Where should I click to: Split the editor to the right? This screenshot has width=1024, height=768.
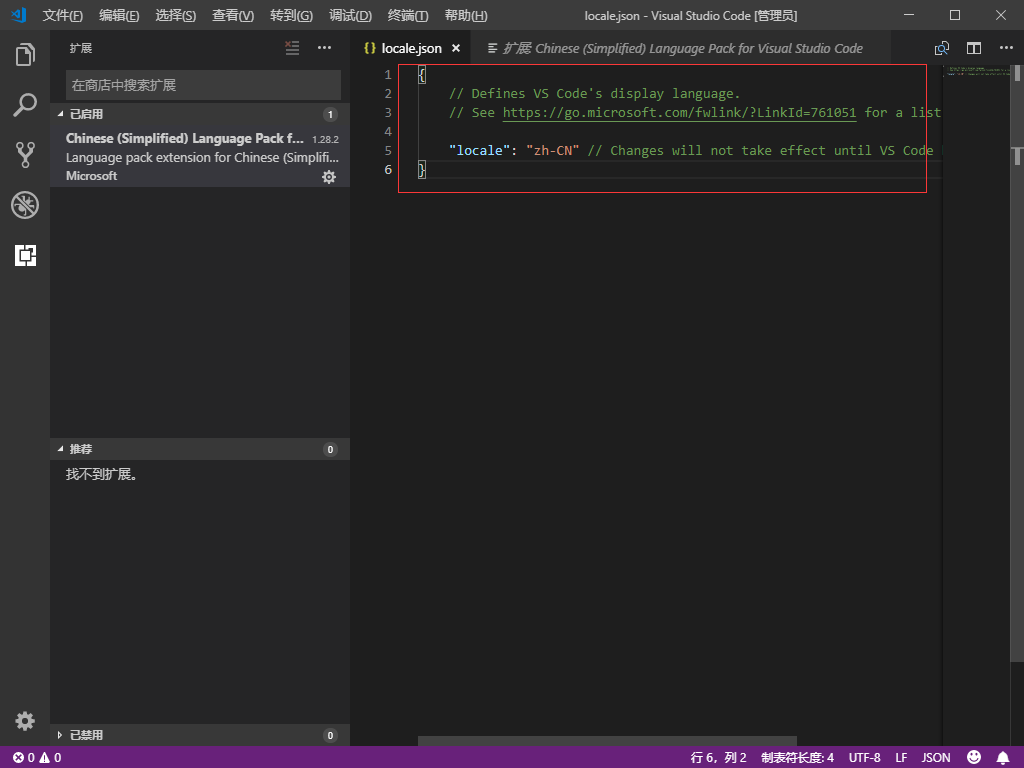(x=974, y=48)
